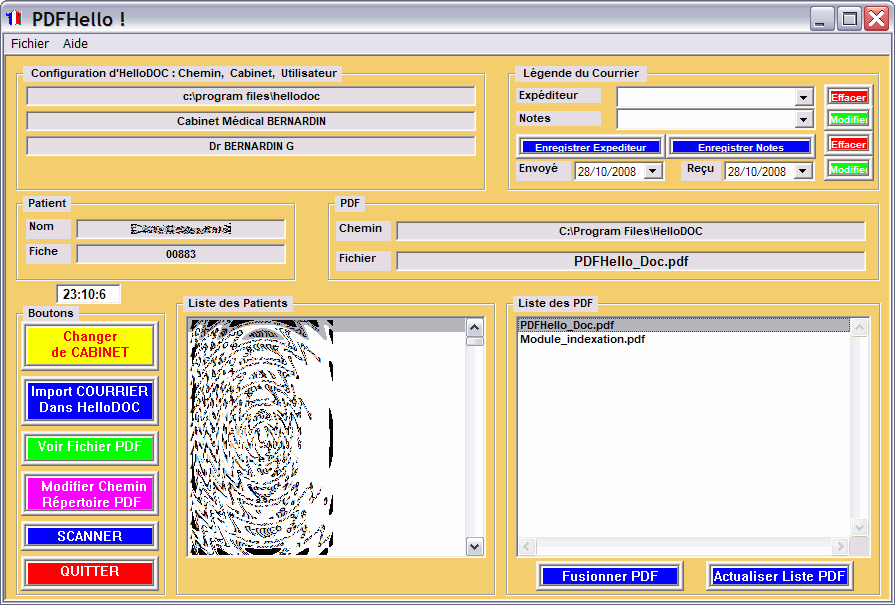Click scroll-up arrow of Liste des Patients
The width and height of the screenshot is (895, 605).
point(474,328)
